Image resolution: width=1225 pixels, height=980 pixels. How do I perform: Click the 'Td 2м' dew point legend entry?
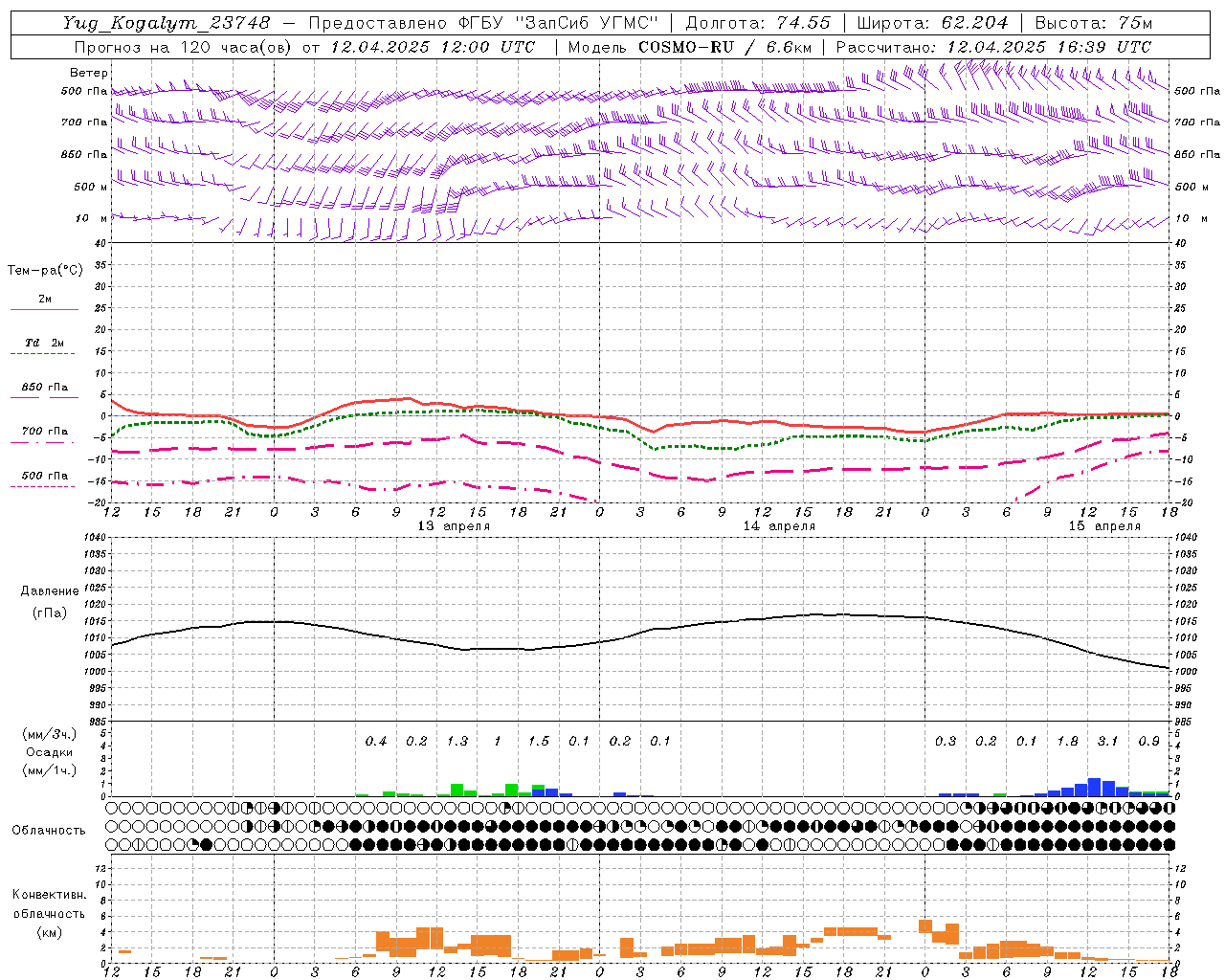(45, 343)
